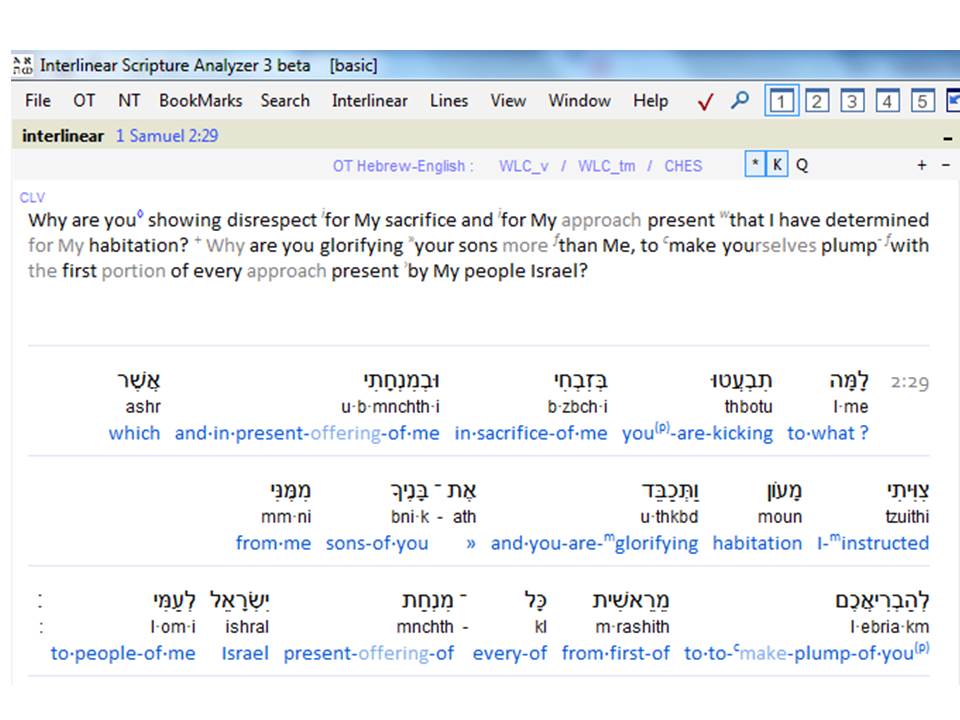Select the WLC_tm text version link
This screenshot has width=960, height=720.
click(606, 166)
